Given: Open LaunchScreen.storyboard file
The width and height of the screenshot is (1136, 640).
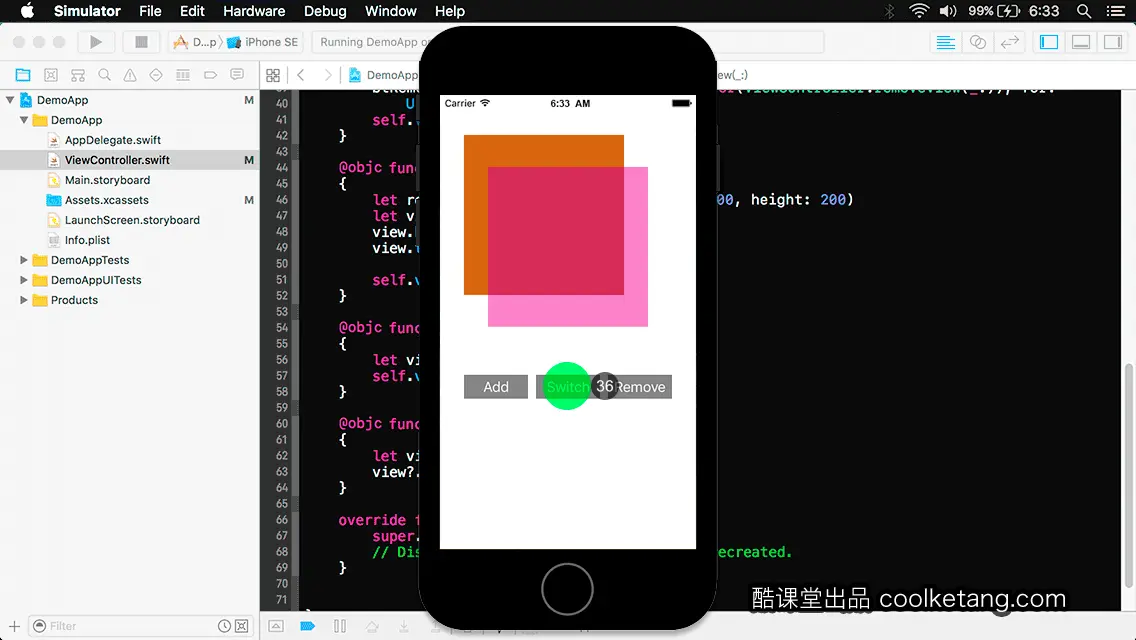Looking at the screenshot, I should click(x=132, y=220).
